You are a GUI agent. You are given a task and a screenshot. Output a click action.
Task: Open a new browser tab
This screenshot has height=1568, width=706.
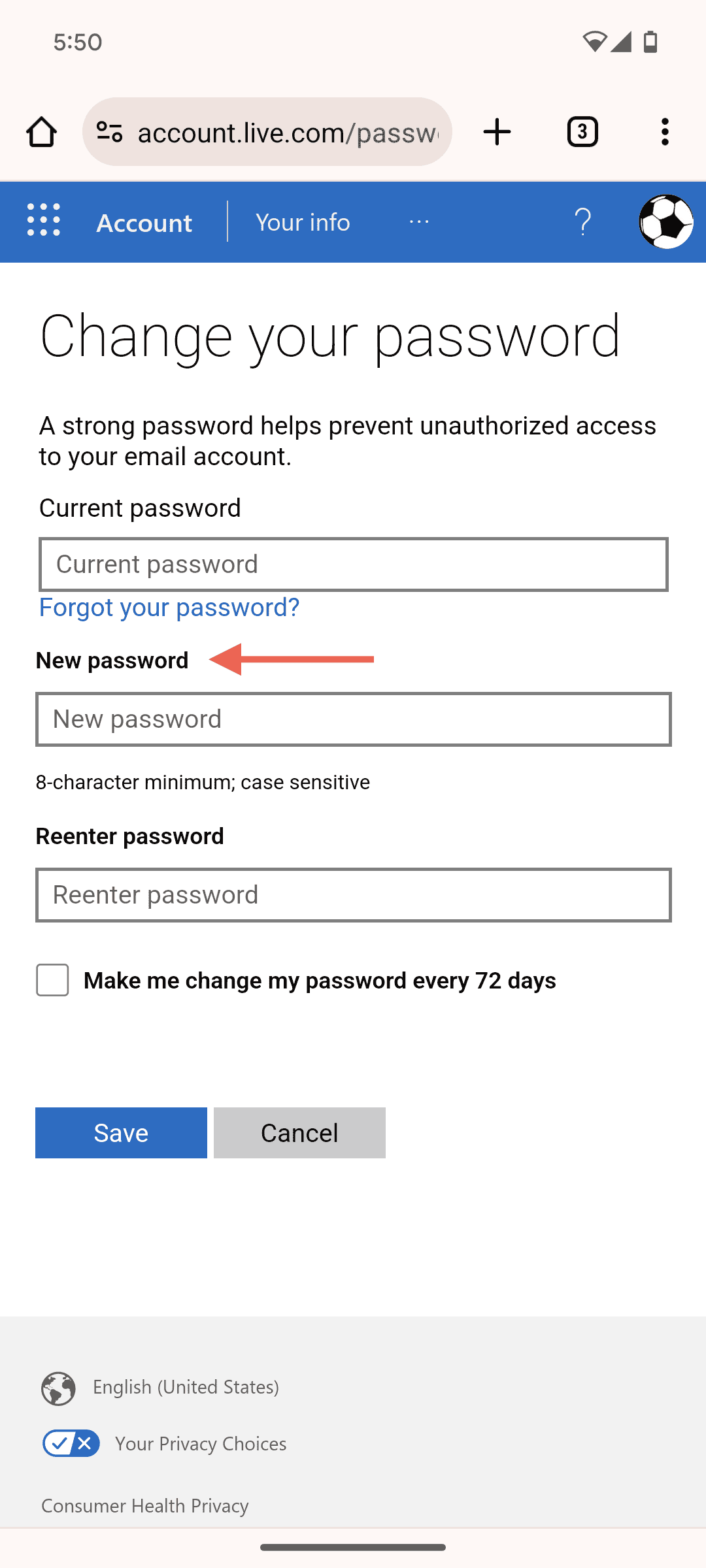(x=497, y=132)
